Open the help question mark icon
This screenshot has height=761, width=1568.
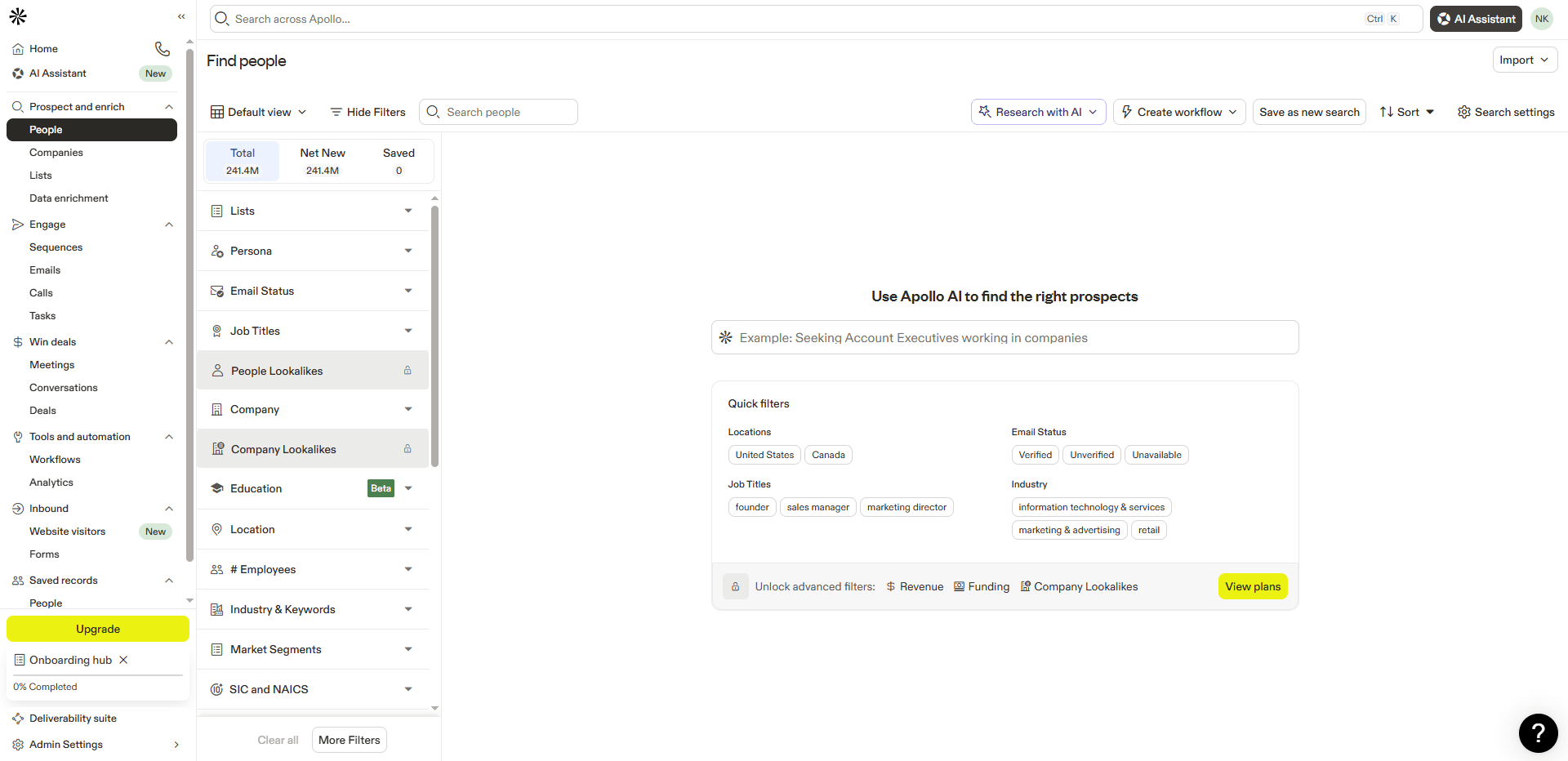pos(1538,732)
